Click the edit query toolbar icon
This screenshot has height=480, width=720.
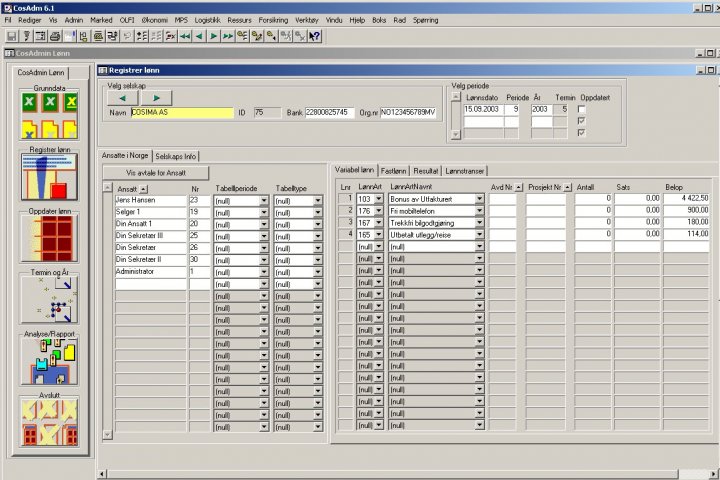pos(257,36)
